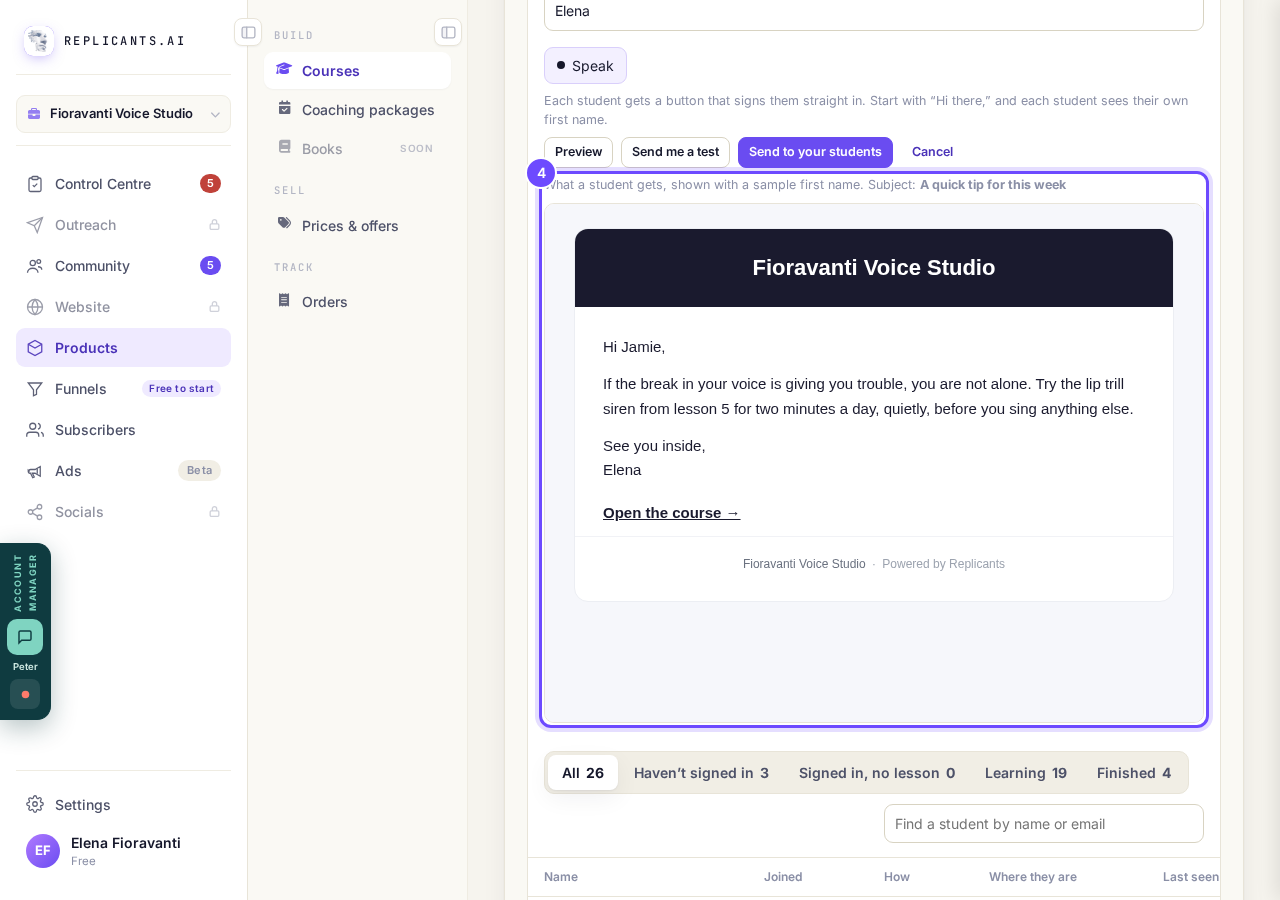Switch to the Learning tab
The image size is (1280, 900).
pos(1026,773)
